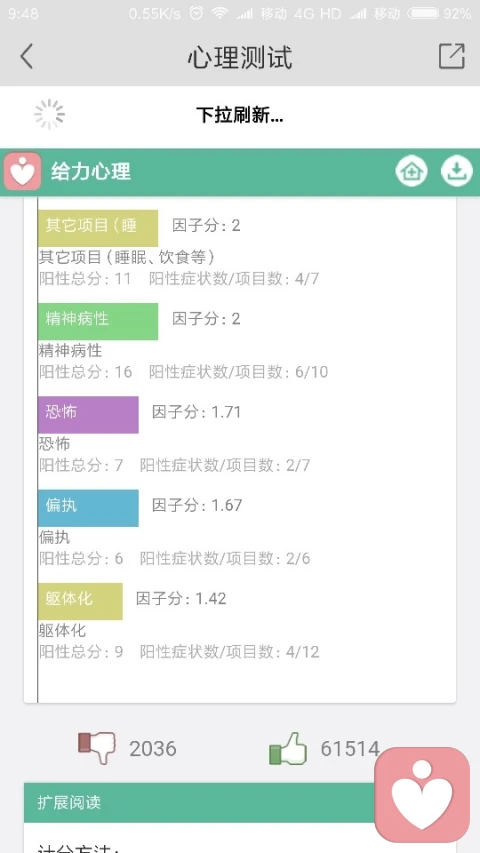This screenshot has height=853, width=480.
Task: Select the 精神病性 green factor bar
Action: click(98, 322)
